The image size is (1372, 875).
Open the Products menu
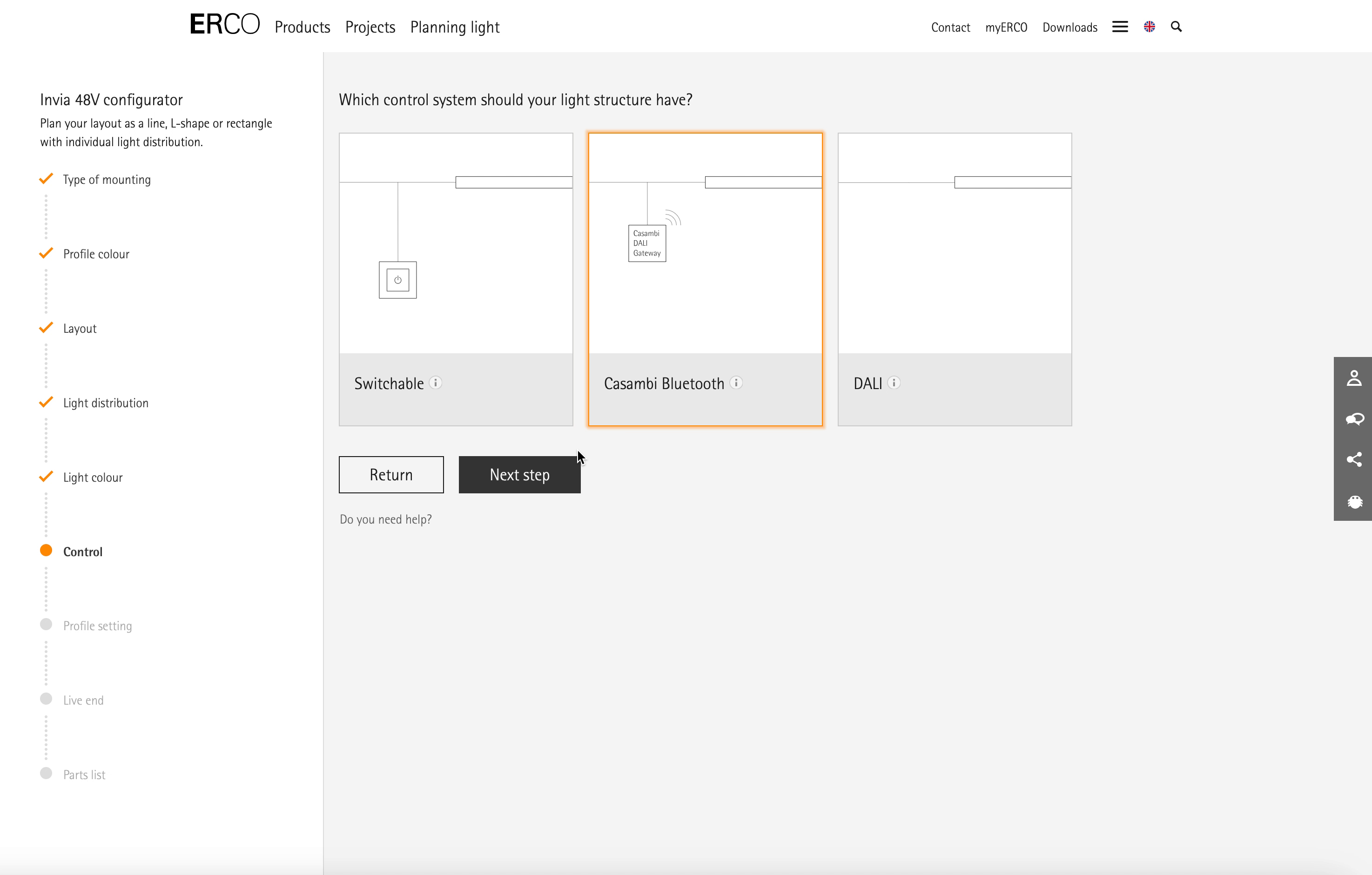click(302, 27)
